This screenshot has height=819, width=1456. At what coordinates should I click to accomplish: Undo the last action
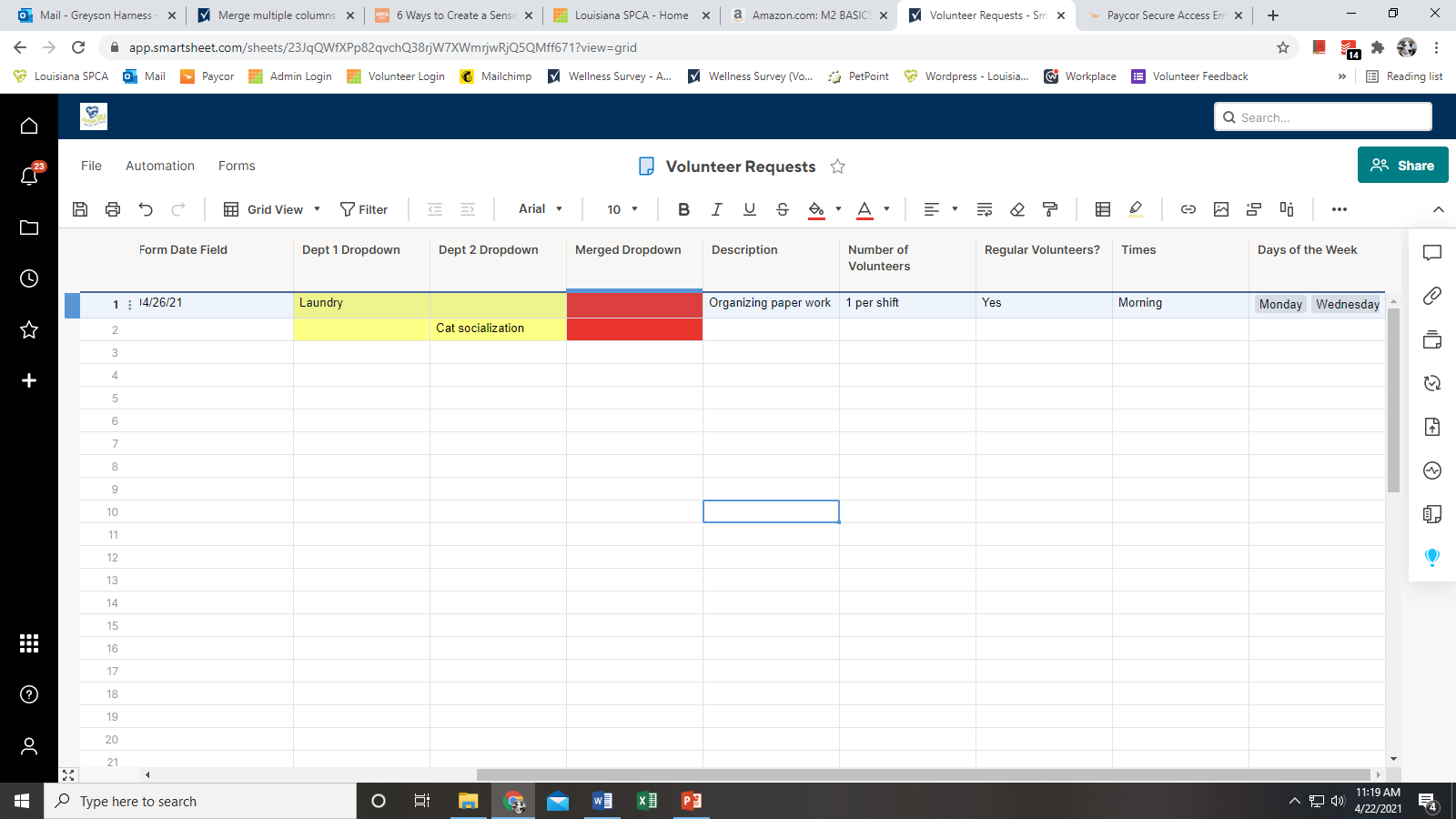[x=146, y=209]
